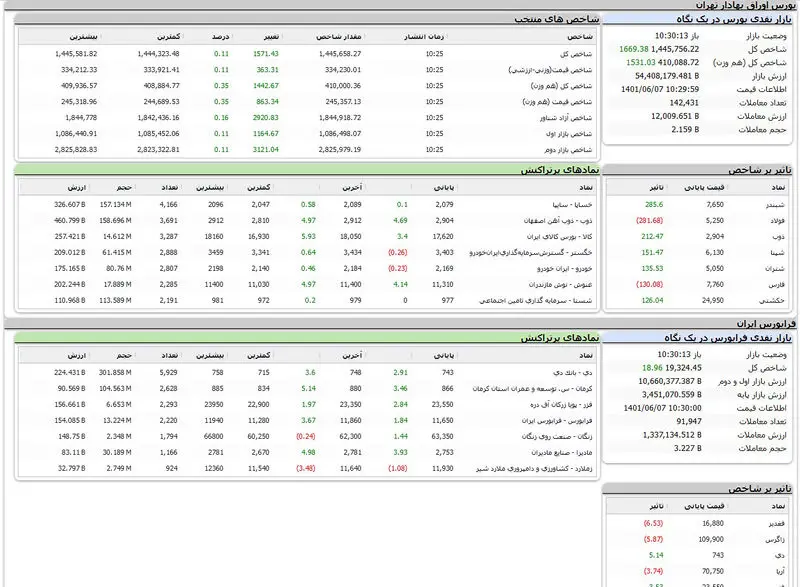The width and height of the screenshot is (800, 587).
Task: Open the symbol 'زملارد - کشاورزی و دامپروری ملارد شیر'
Action: [534, 469]
